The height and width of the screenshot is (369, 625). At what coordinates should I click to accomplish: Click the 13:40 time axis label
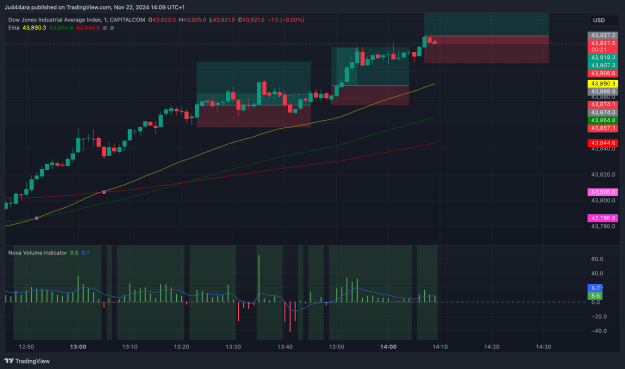(285, 347)
